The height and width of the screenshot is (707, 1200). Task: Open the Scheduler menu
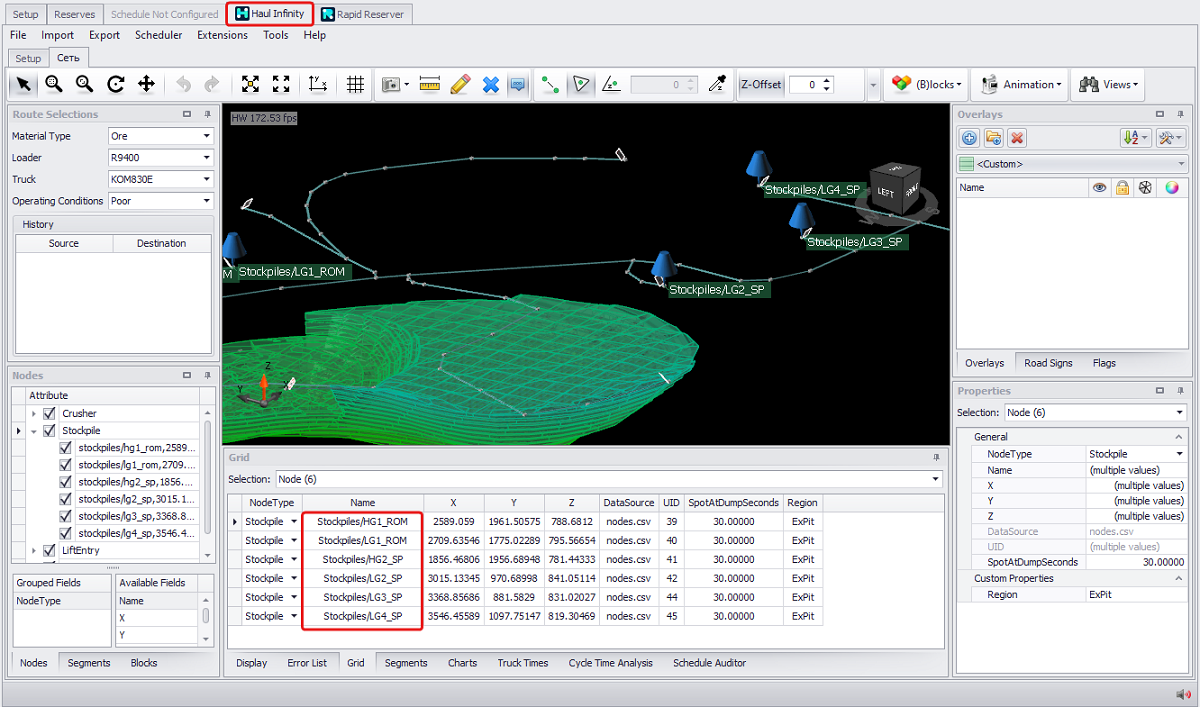click(158, 35)
